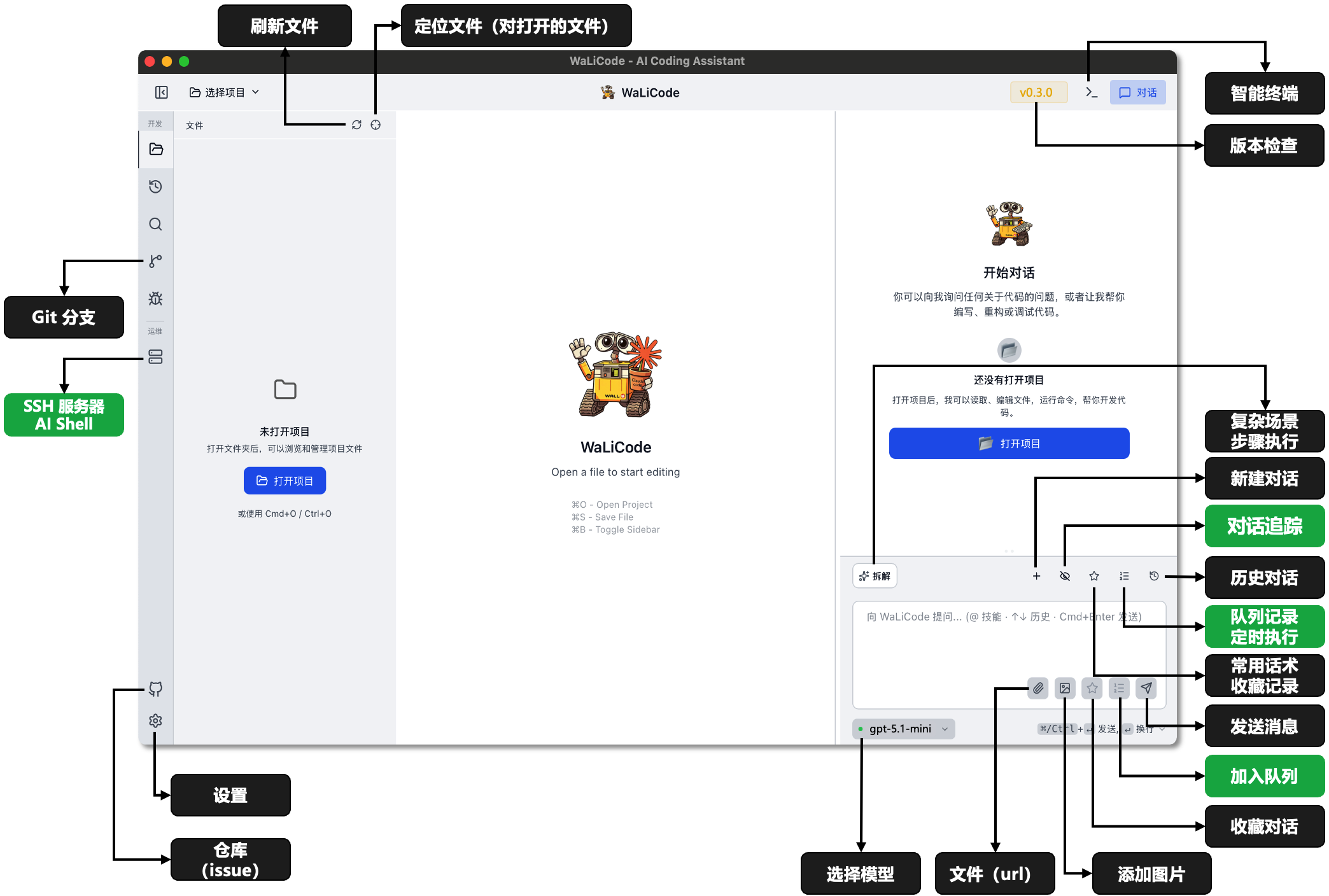Click the empty folder icon in file panel

pos(285,389)
